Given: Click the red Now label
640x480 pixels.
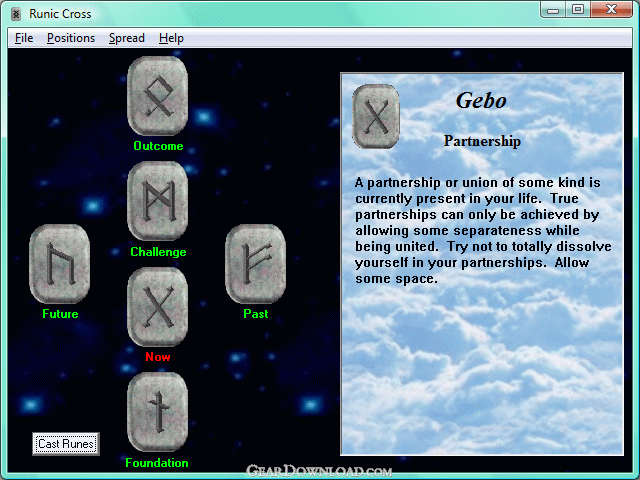Looking at the screenshot, I should pyautogui.click(x=158, y=357).
